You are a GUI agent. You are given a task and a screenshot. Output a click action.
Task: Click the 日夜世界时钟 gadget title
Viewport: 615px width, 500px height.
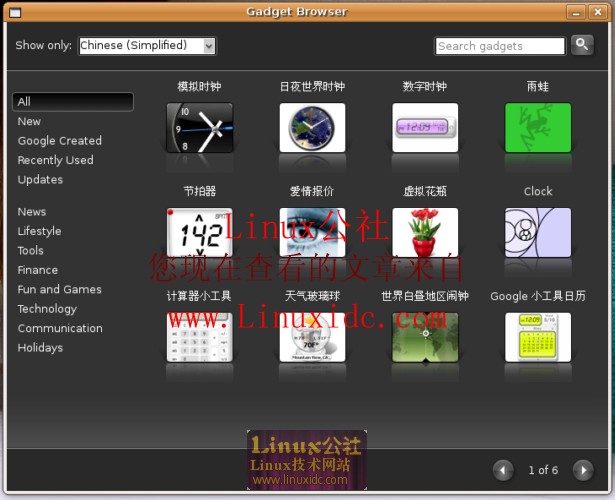[313, 87]
